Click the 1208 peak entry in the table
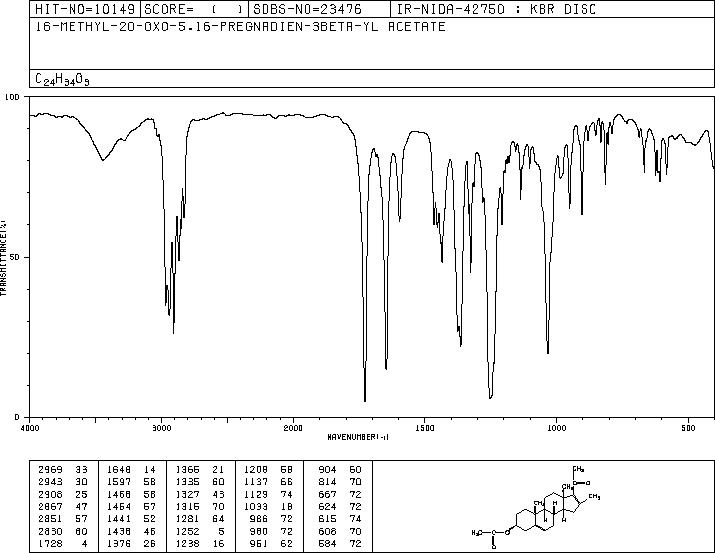This screenshot has width=715, height=553. coord(268,469)
